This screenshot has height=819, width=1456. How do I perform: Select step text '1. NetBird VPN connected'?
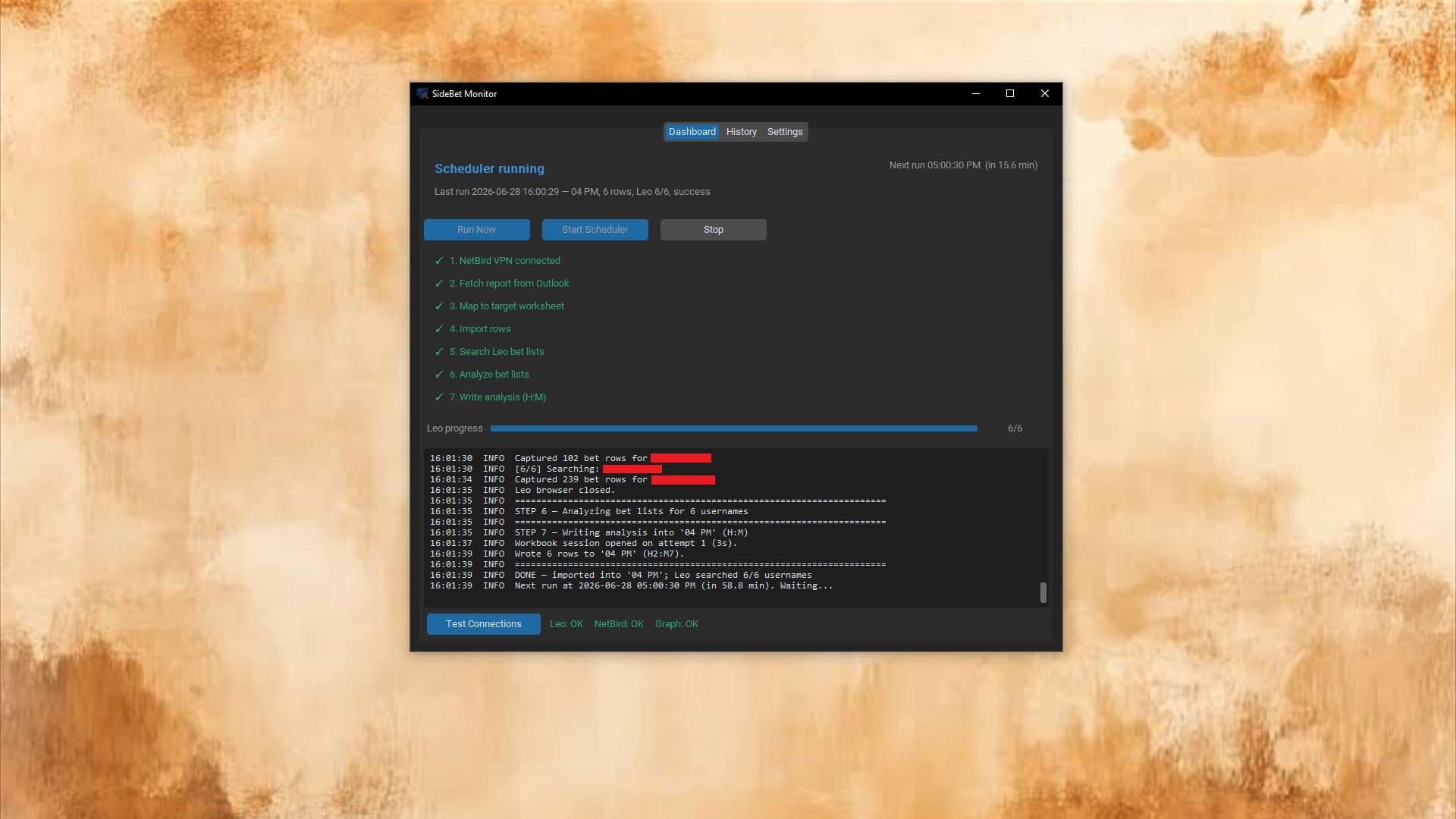coord(504,261)
